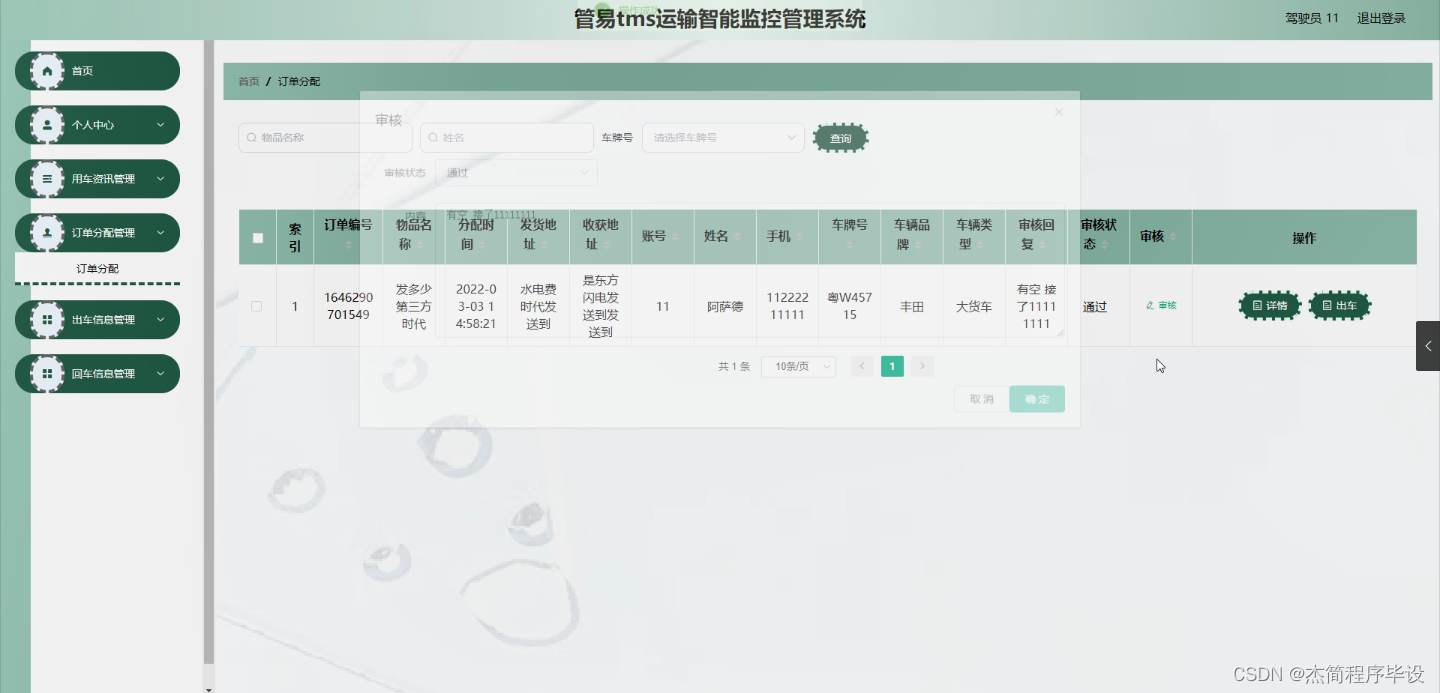The width and height of the screenshot is (1440, 693).
Task: Expand 出车信息管理 chevron
Action: click(x=160, y=320)
